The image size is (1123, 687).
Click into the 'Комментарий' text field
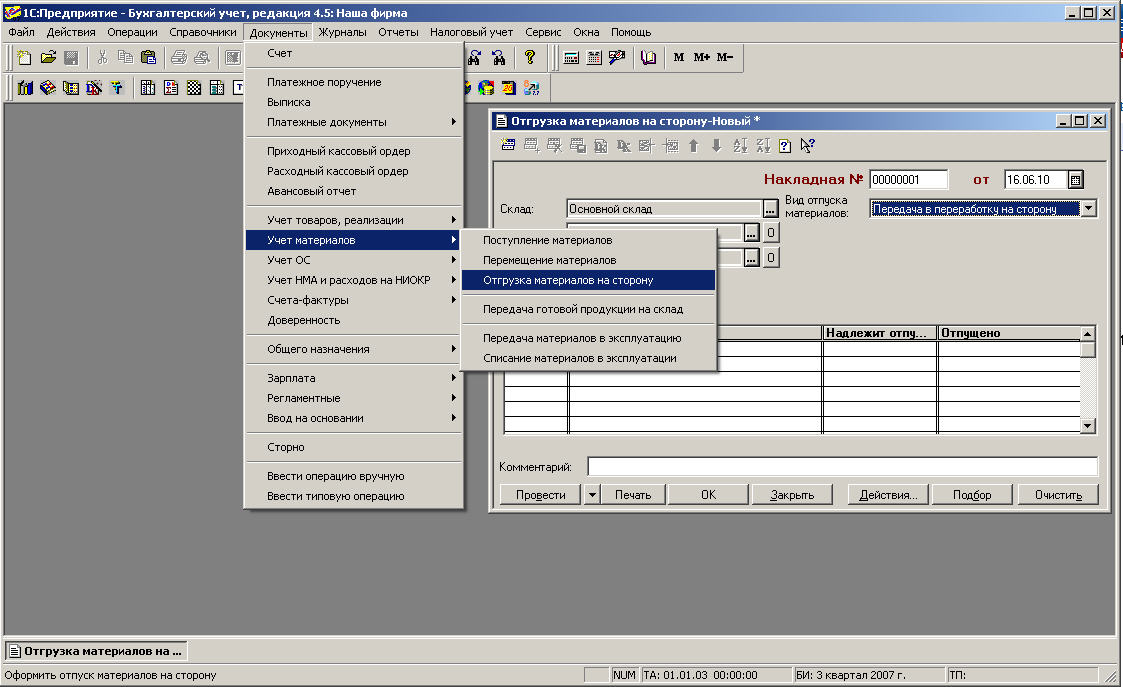tap(842, 467)
